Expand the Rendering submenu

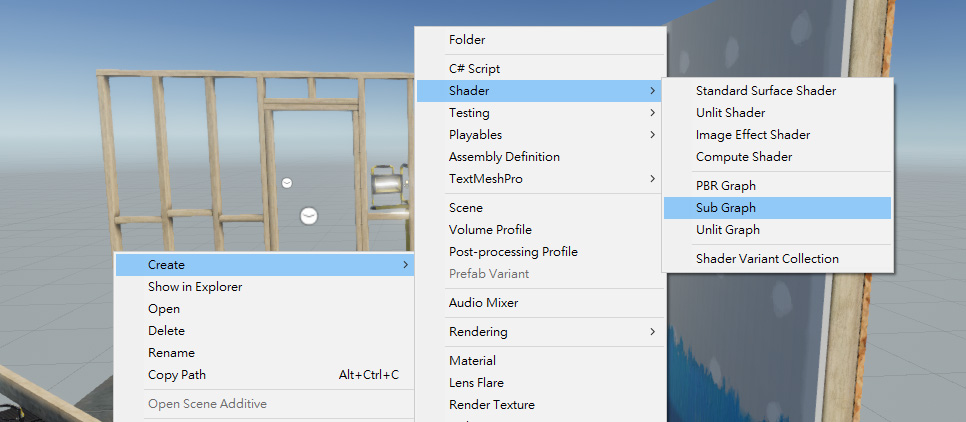[478, 332]
